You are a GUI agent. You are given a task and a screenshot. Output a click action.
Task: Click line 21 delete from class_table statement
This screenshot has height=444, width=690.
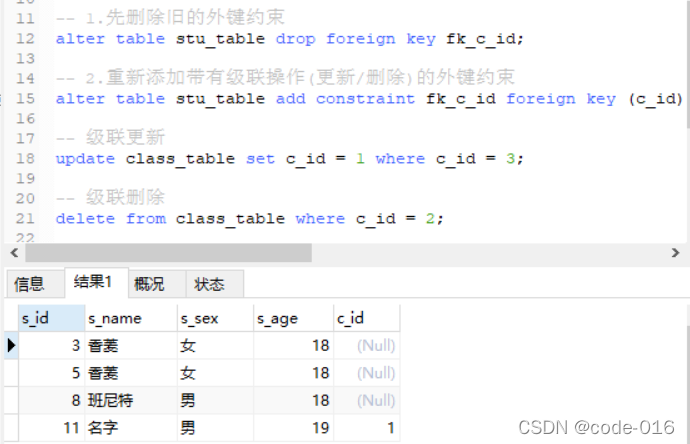tap(250, 218)
